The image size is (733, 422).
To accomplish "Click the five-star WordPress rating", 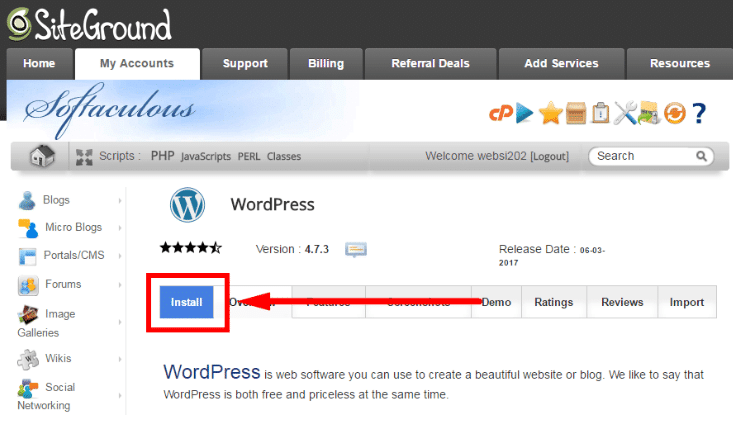I will click(x=191, y=248).
